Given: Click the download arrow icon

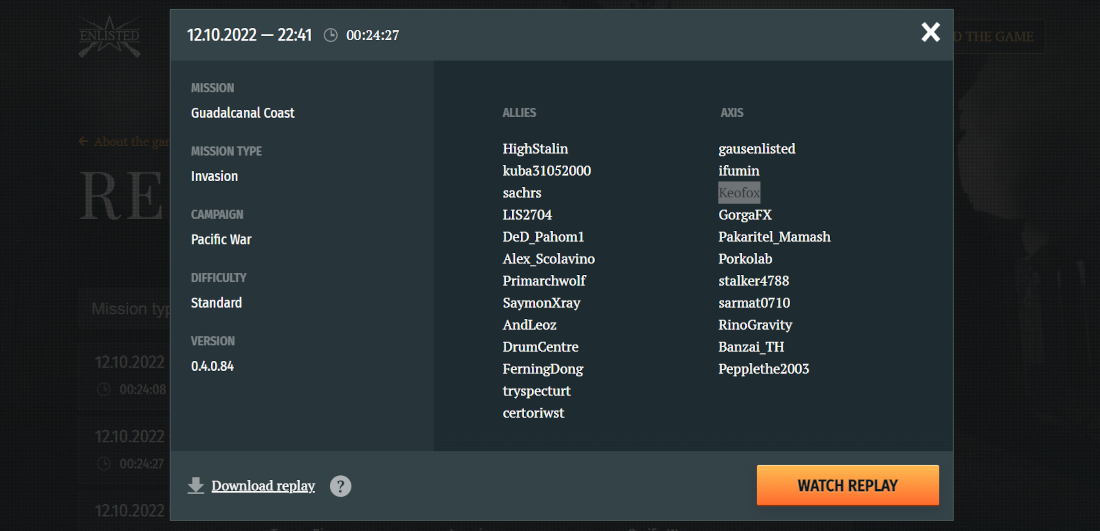Looking at the screenshot, I should click(x=196, y=485).
